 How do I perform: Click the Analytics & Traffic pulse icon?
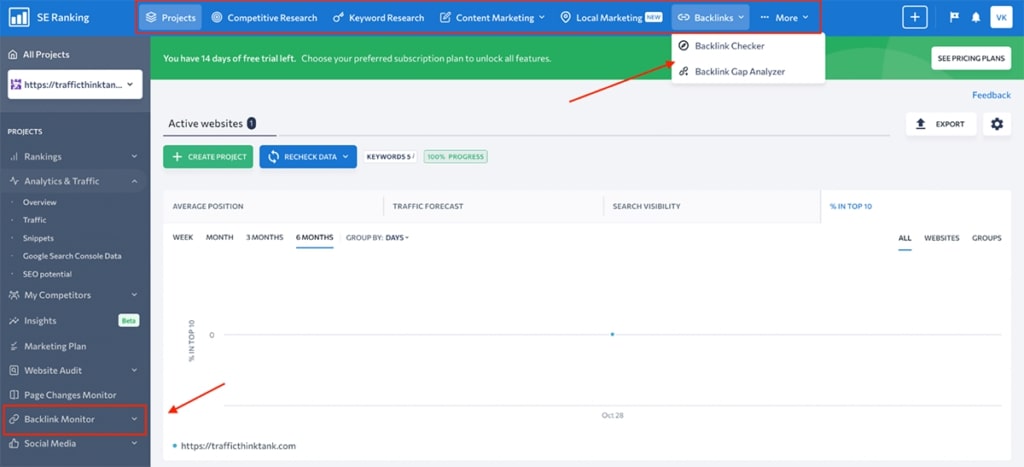tap(14, 181)
